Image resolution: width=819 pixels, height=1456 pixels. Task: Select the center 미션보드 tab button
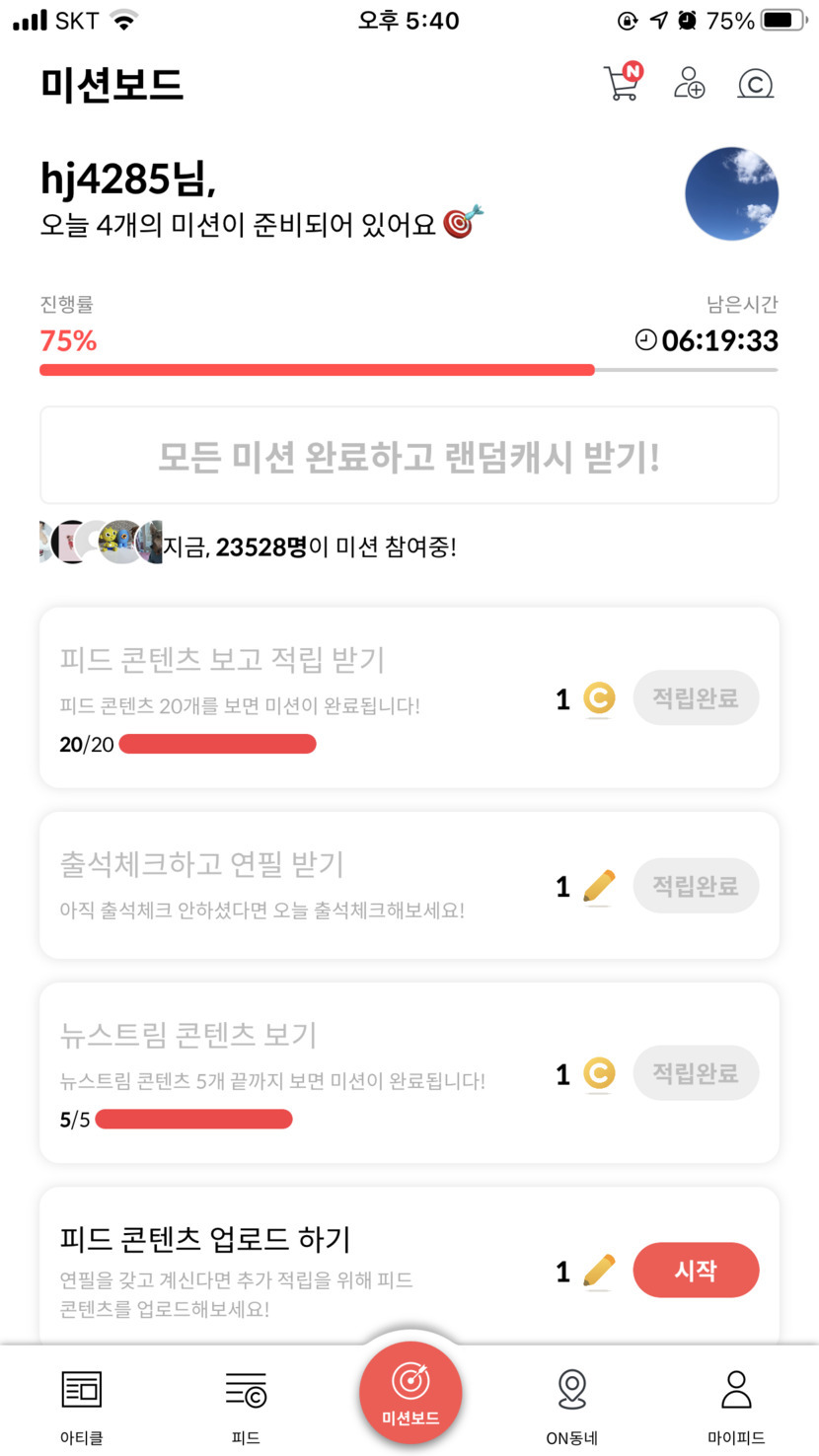(410, 1393)
